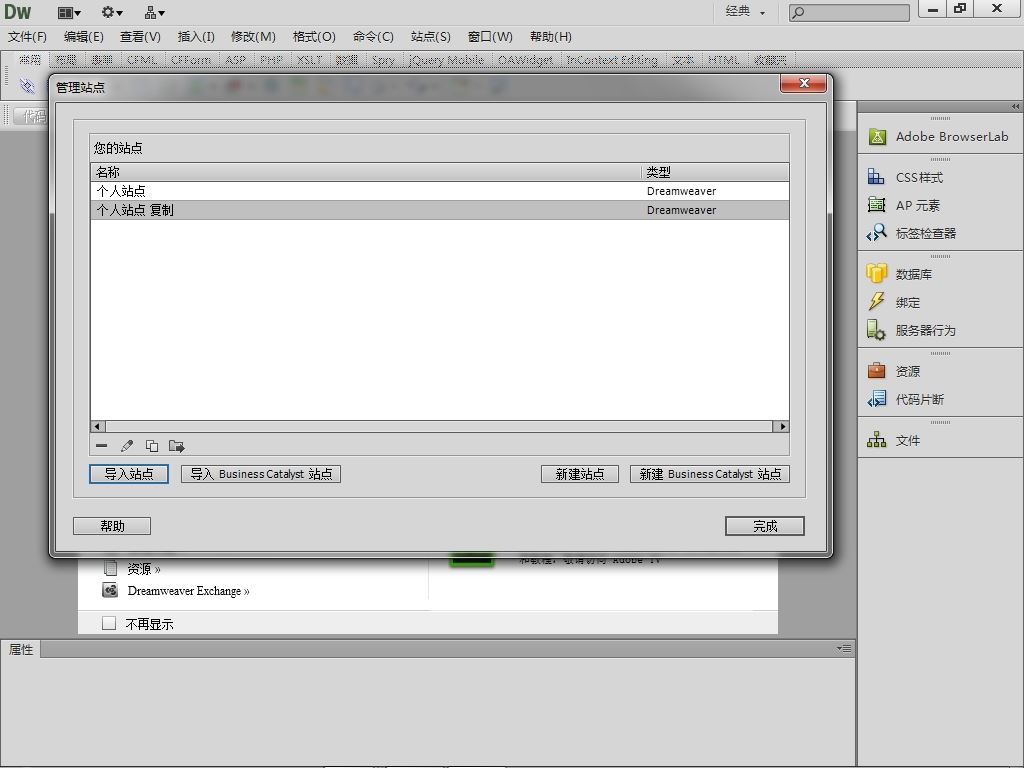Click 完成 button

[x=765, y=526]
